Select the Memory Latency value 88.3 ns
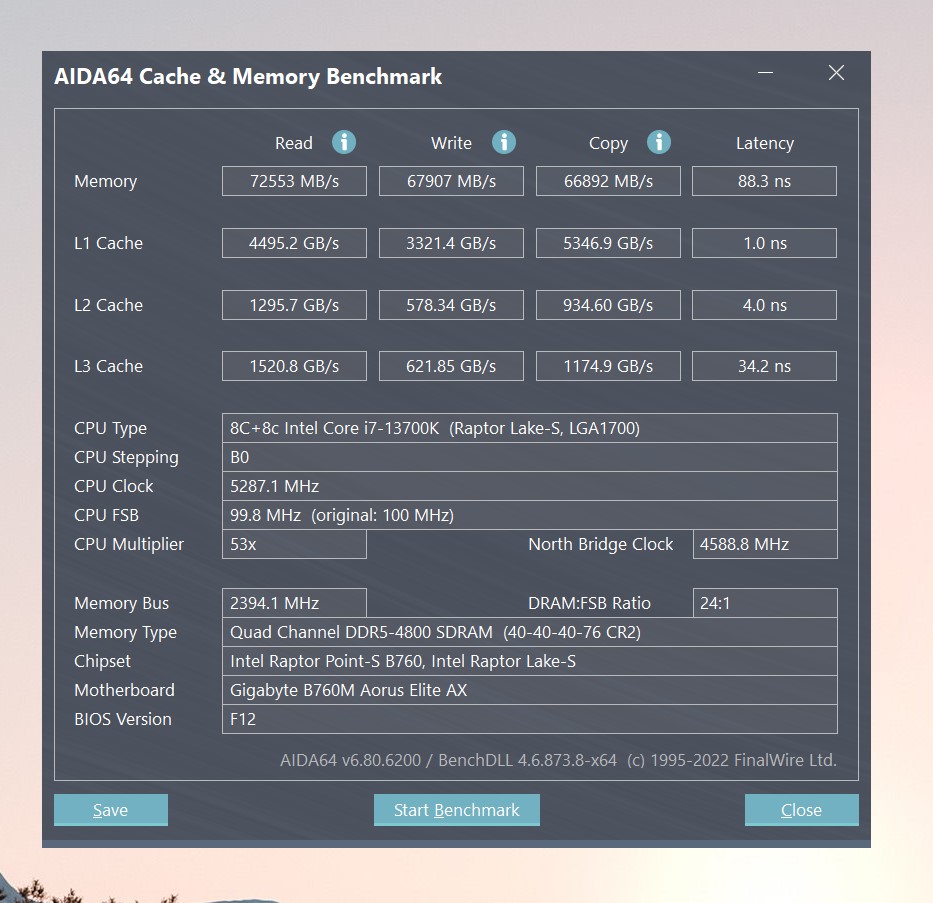Image resolution: width=933 pixels, height=903 pixels. [x=763, y=181]
